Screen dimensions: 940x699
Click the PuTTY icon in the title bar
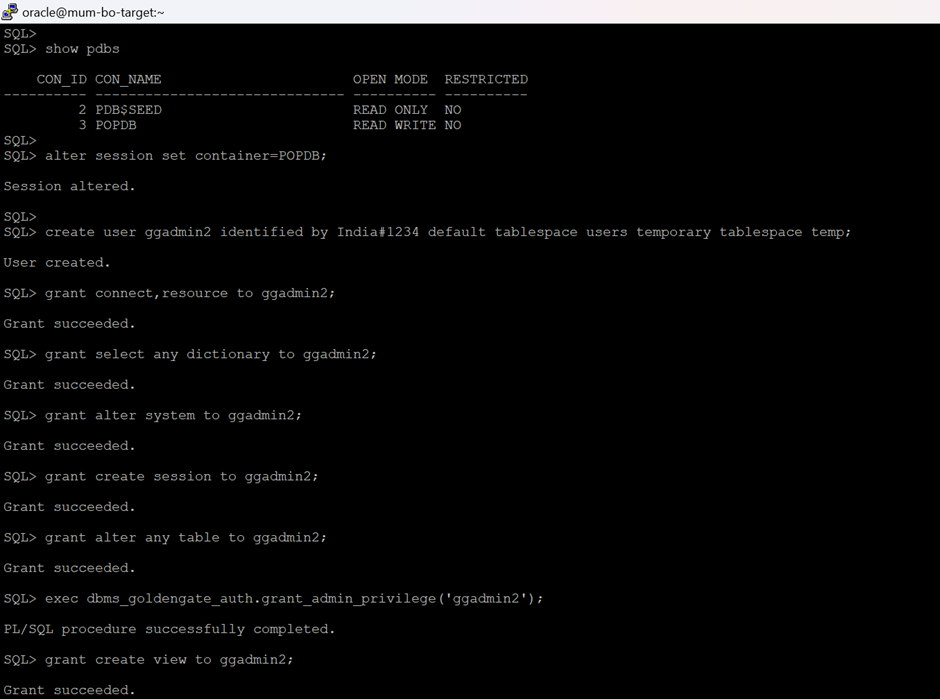(x=10, y=12)
